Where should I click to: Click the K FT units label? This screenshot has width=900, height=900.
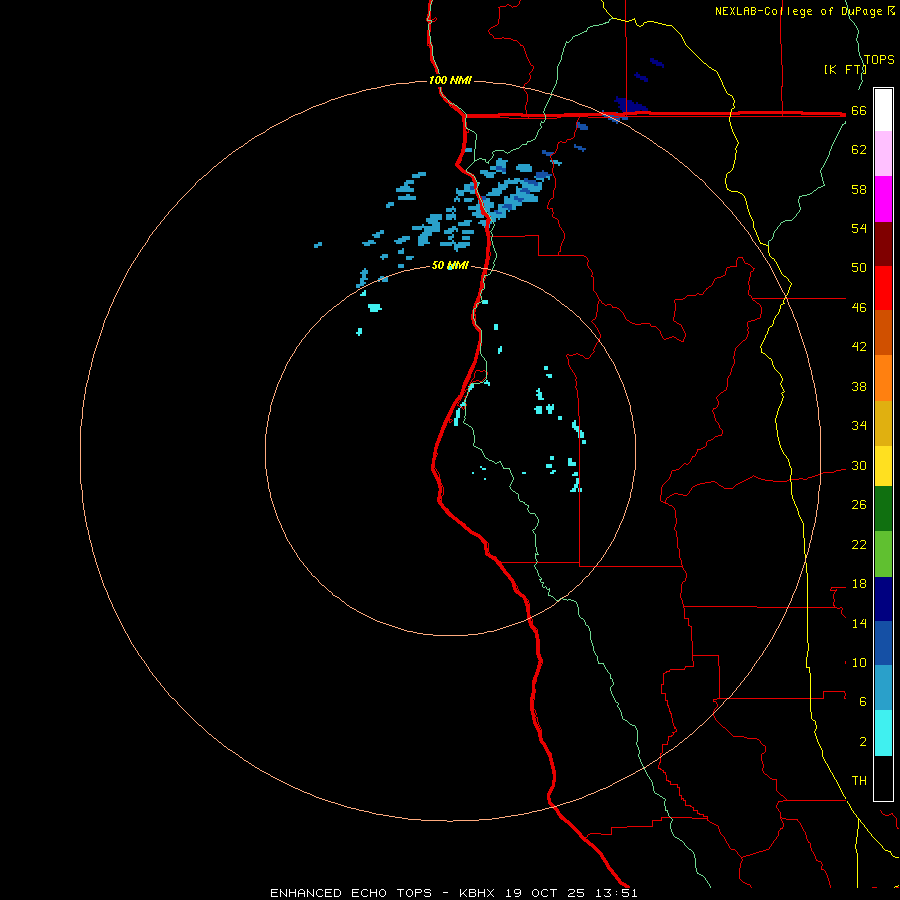click(x=844, y=69)
